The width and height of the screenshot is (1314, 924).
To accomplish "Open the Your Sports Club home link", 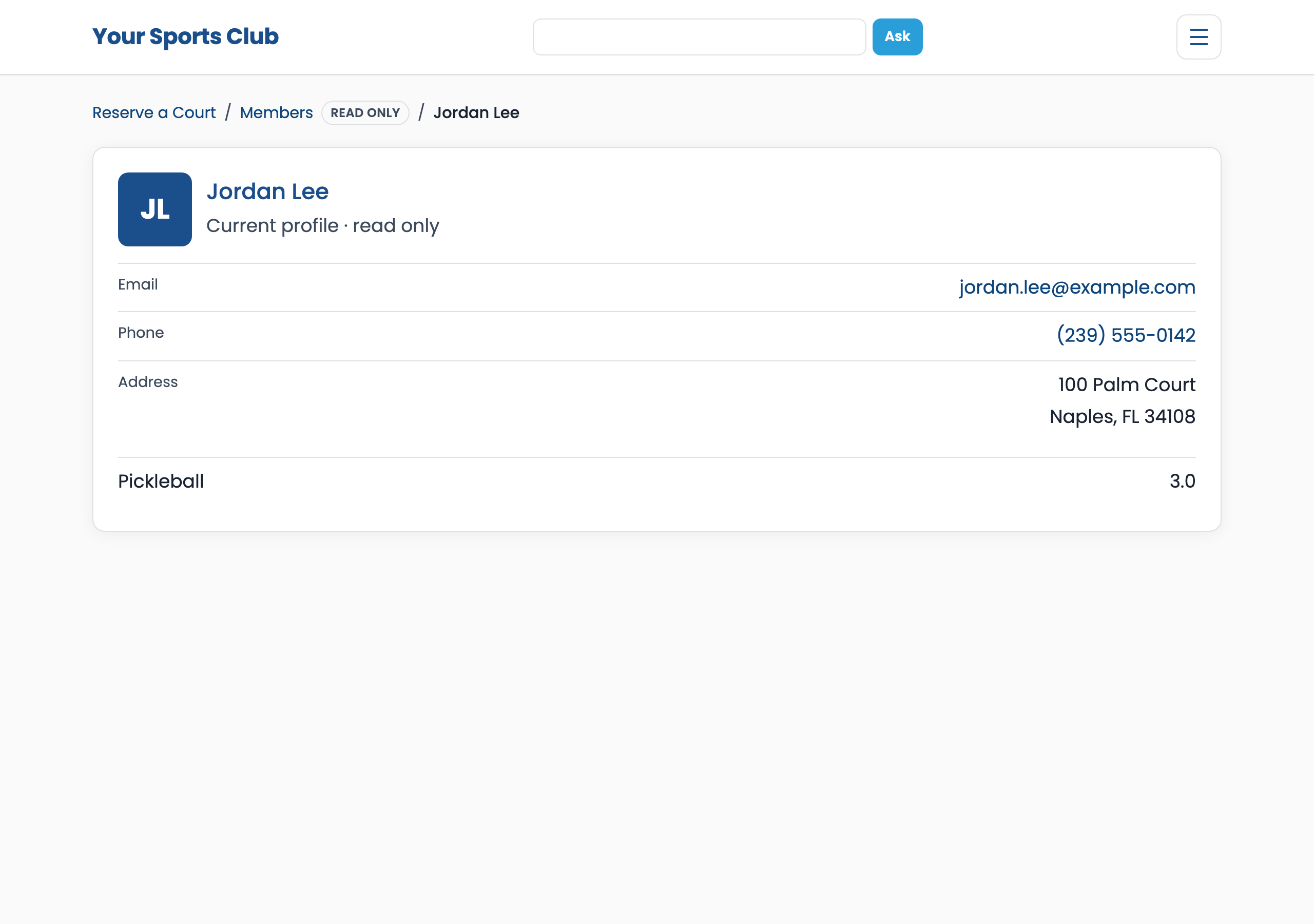I will [x=185, y=36].
